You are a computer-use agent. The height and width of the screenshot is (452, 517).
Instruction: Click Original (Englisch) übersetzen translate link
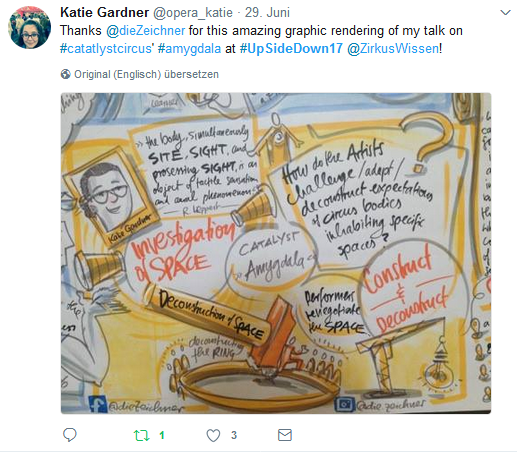pos(146,74)
